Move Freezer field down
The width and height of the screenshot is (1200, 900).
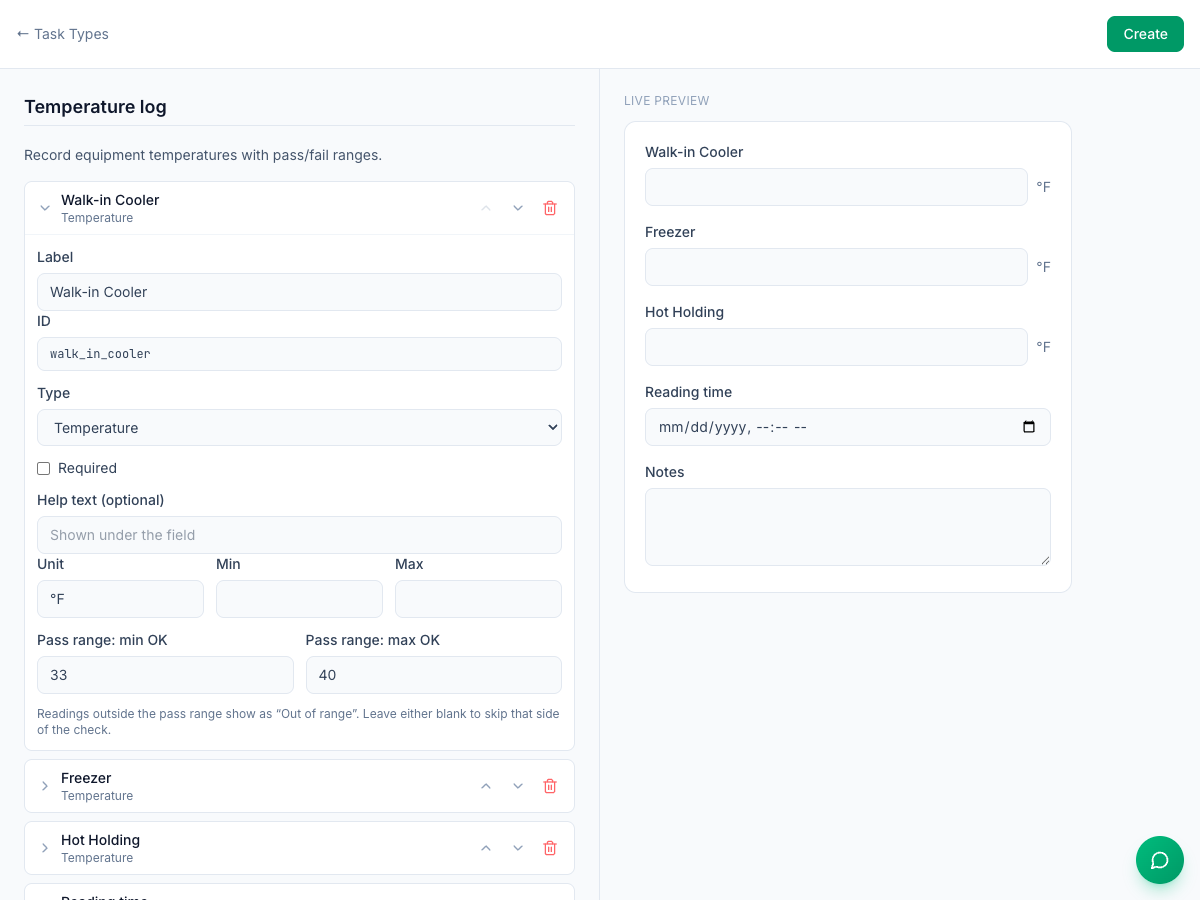click(518, 786)
